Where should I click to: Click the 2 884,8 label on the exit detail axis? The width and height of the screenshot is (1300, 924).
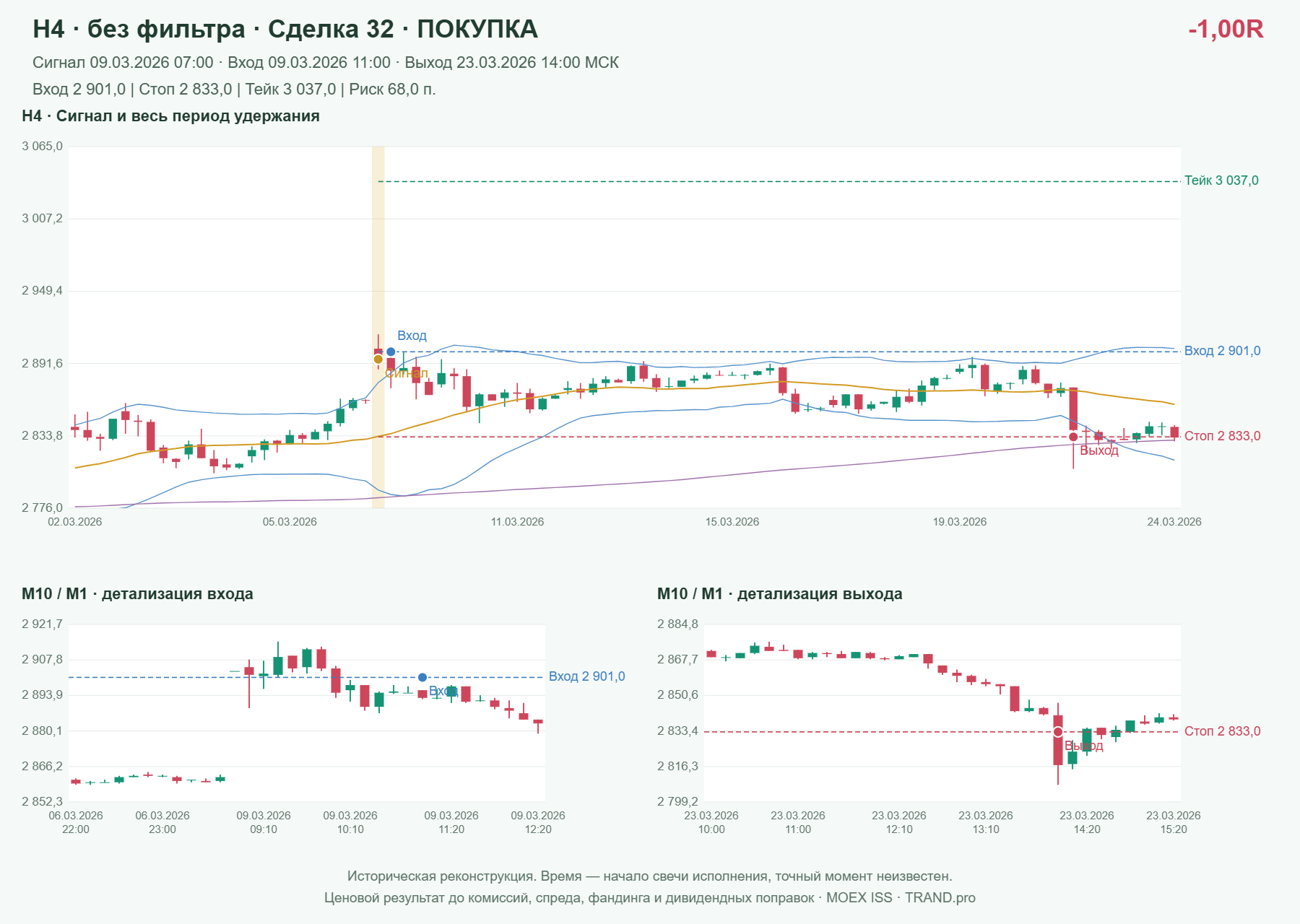pos(678,624)
